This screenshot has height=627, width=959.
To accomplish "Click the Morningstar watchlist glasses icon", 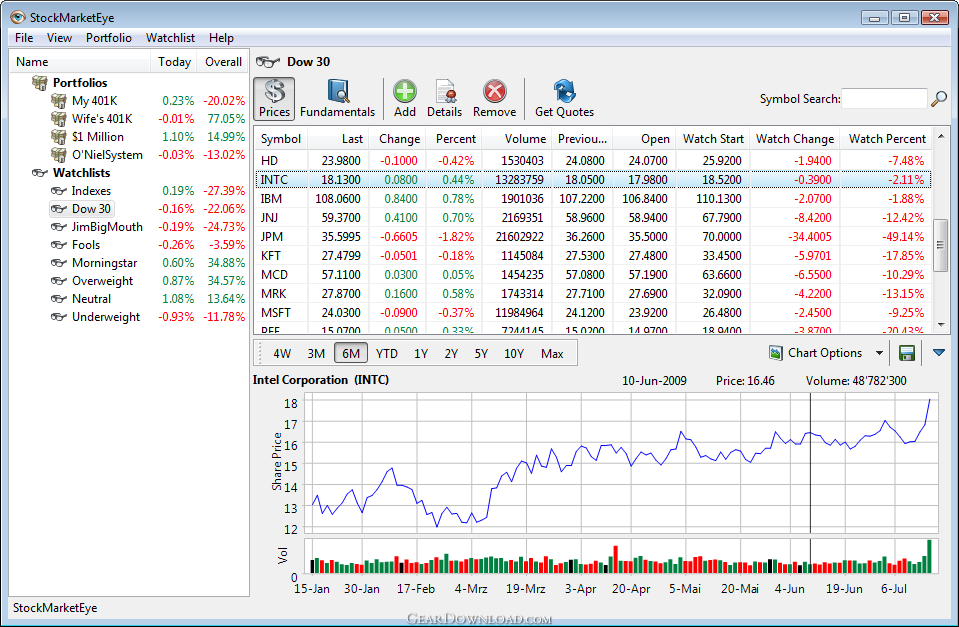I will point(59,263).
